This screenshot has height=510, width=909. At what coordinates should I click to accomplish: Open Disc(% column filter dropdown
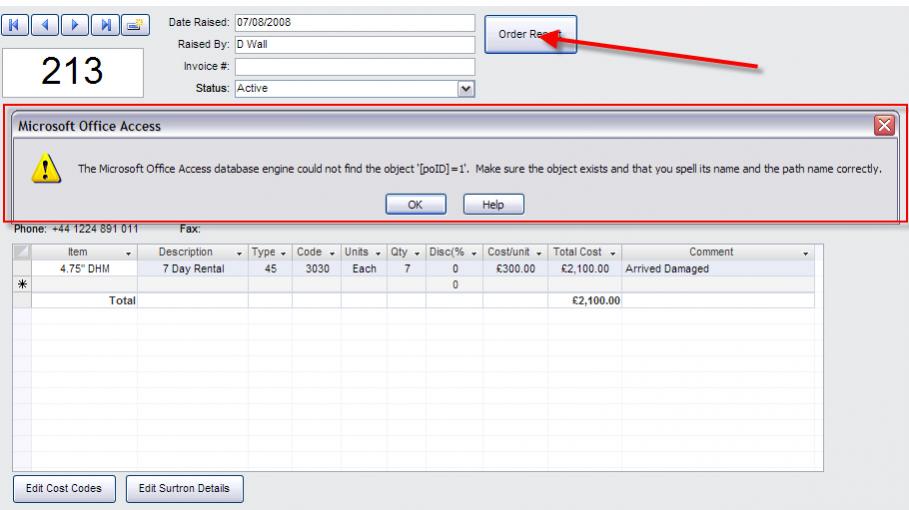474,253
